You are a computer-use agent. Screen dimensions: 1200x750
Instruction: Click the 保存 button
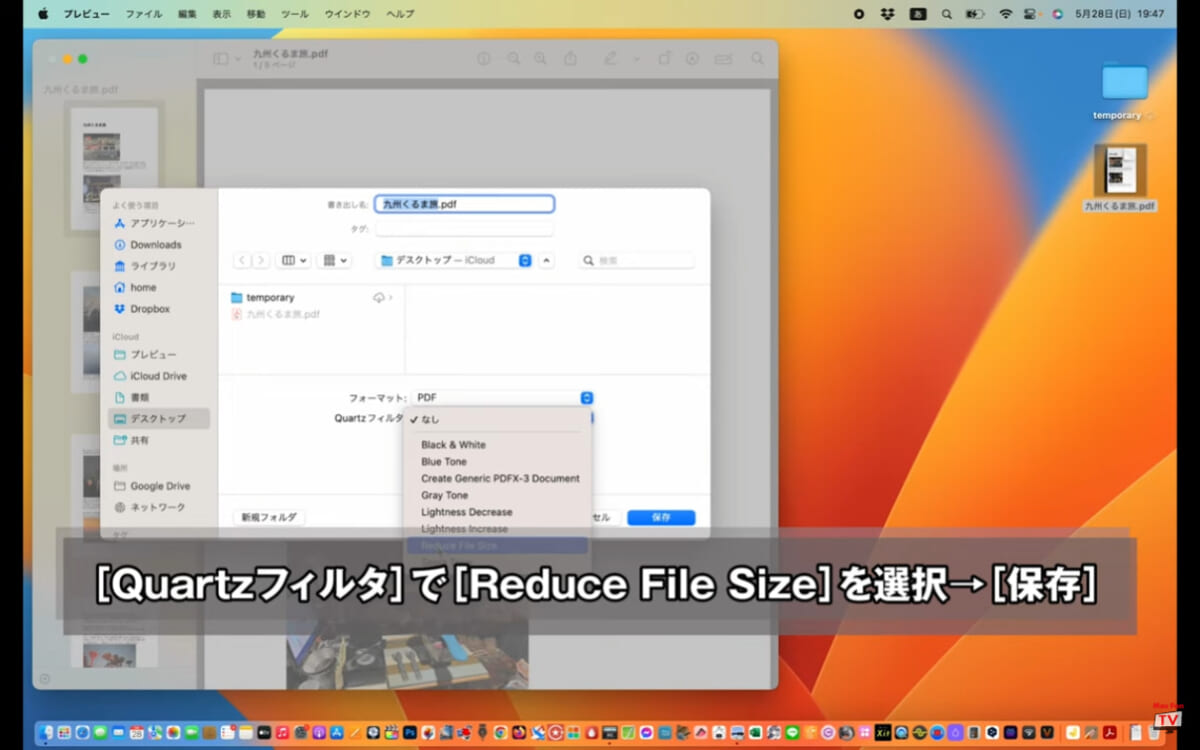pyautogui.click(x=661, y=518)
